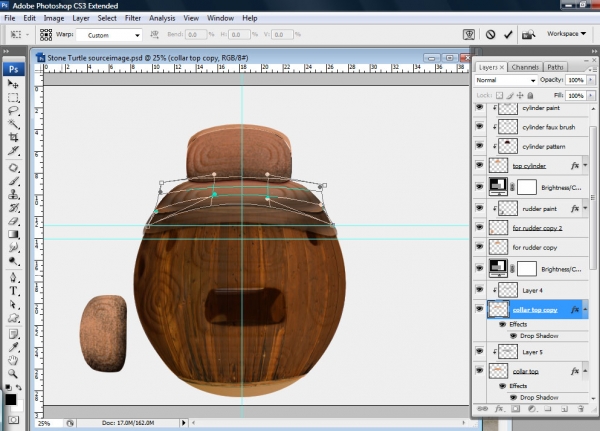Add layer style via fx icon at panel bottom
This screenshot has width=600, height=431.
(x=499, y=409)
